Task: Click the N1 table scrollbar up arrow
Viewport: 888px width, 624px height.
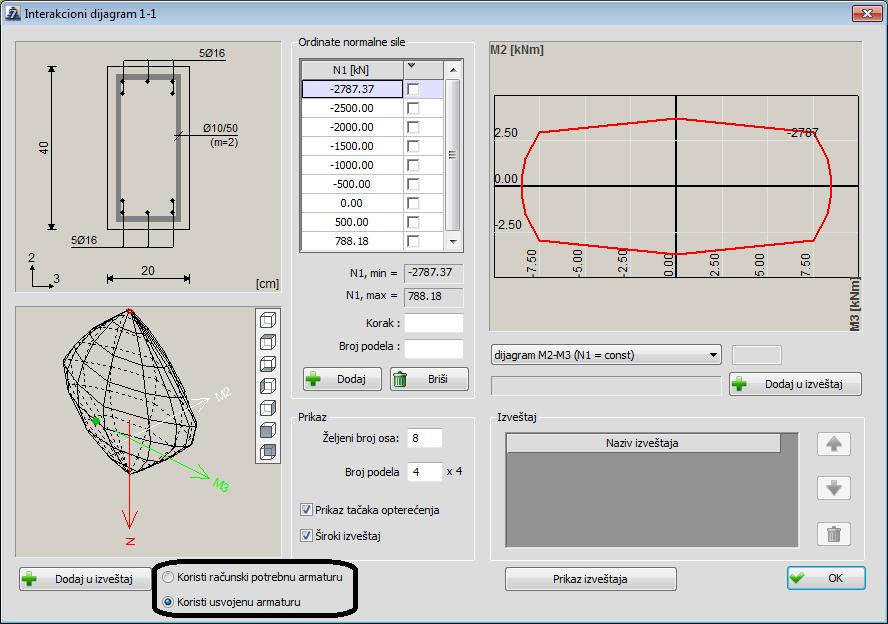Action: 452,70
